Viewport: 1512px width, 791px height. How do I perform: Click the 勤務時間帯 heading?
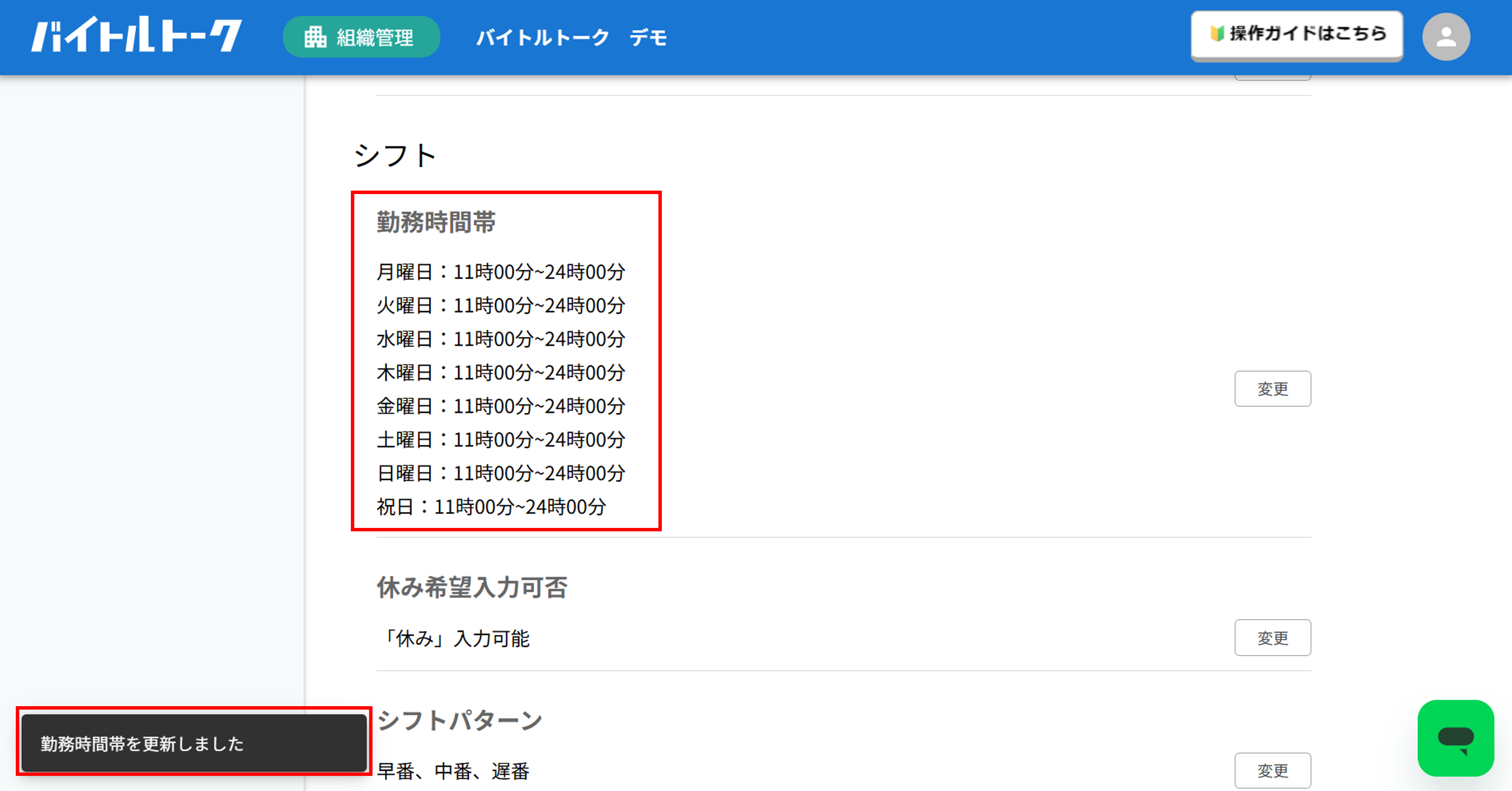(x=436, y=223)
